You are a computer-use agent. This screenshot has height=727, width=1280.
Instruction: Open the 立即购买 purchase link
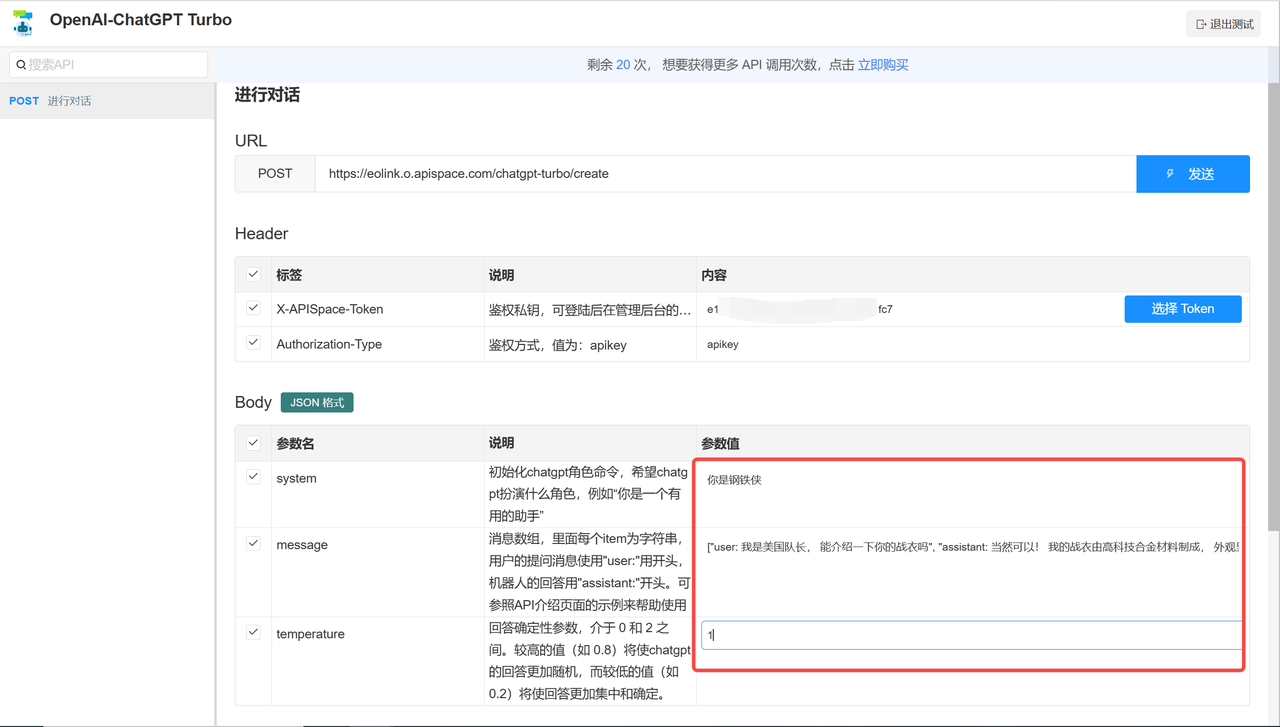coord(883,65)
